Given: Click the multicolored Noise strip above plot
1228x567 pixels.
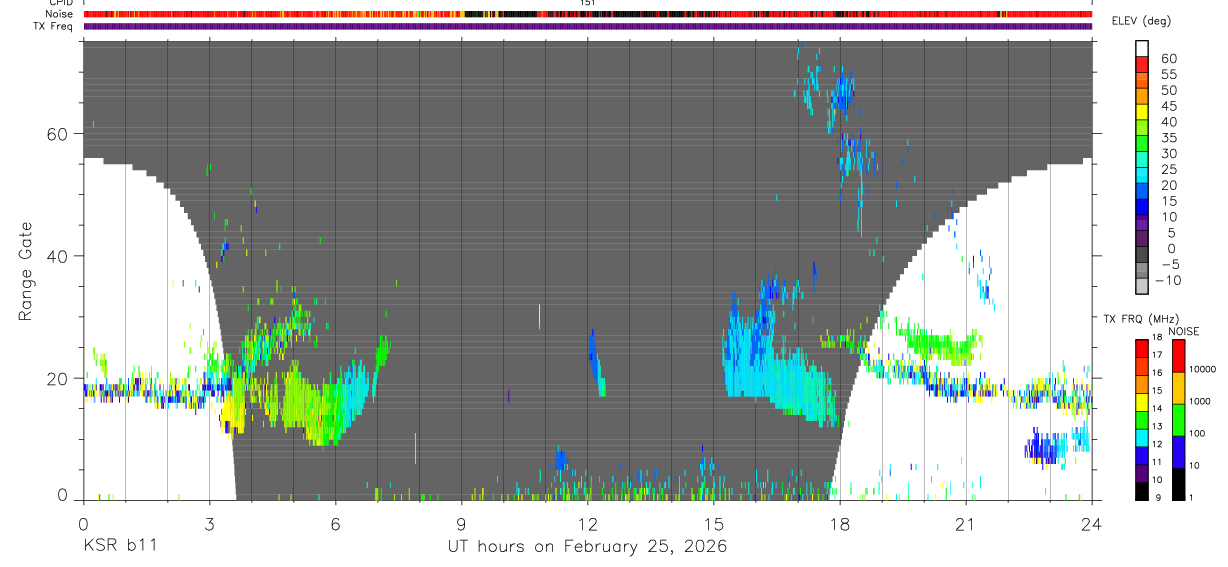Looking at the screenshot, I should point(587,14).
